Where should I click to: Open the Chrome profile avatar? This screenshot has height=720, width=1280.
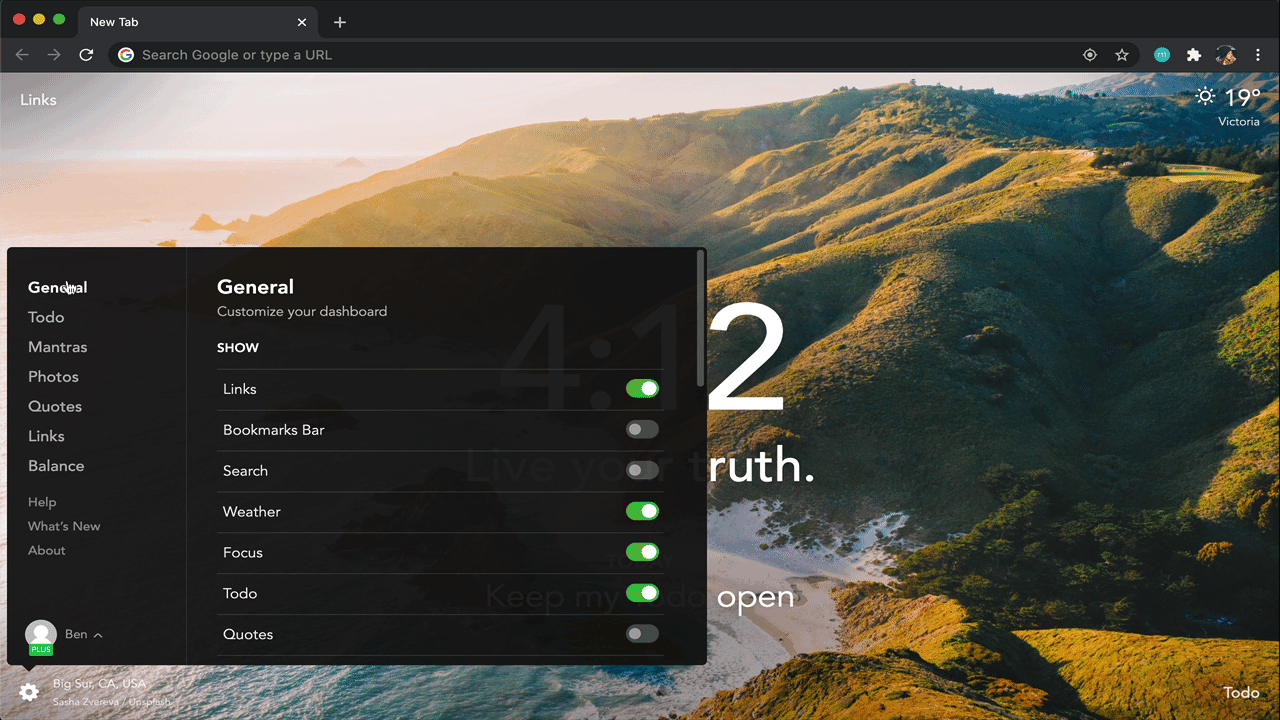click(1226, 55)
